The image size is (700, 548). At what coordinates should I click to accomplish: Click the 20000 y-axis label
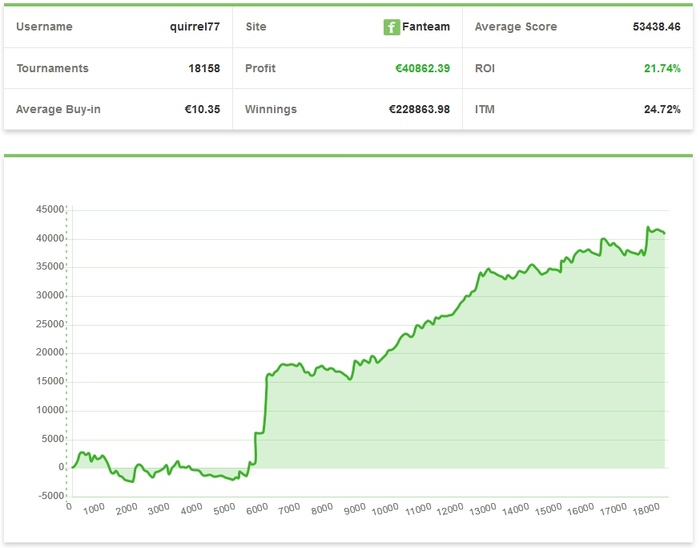pos(50,353)
